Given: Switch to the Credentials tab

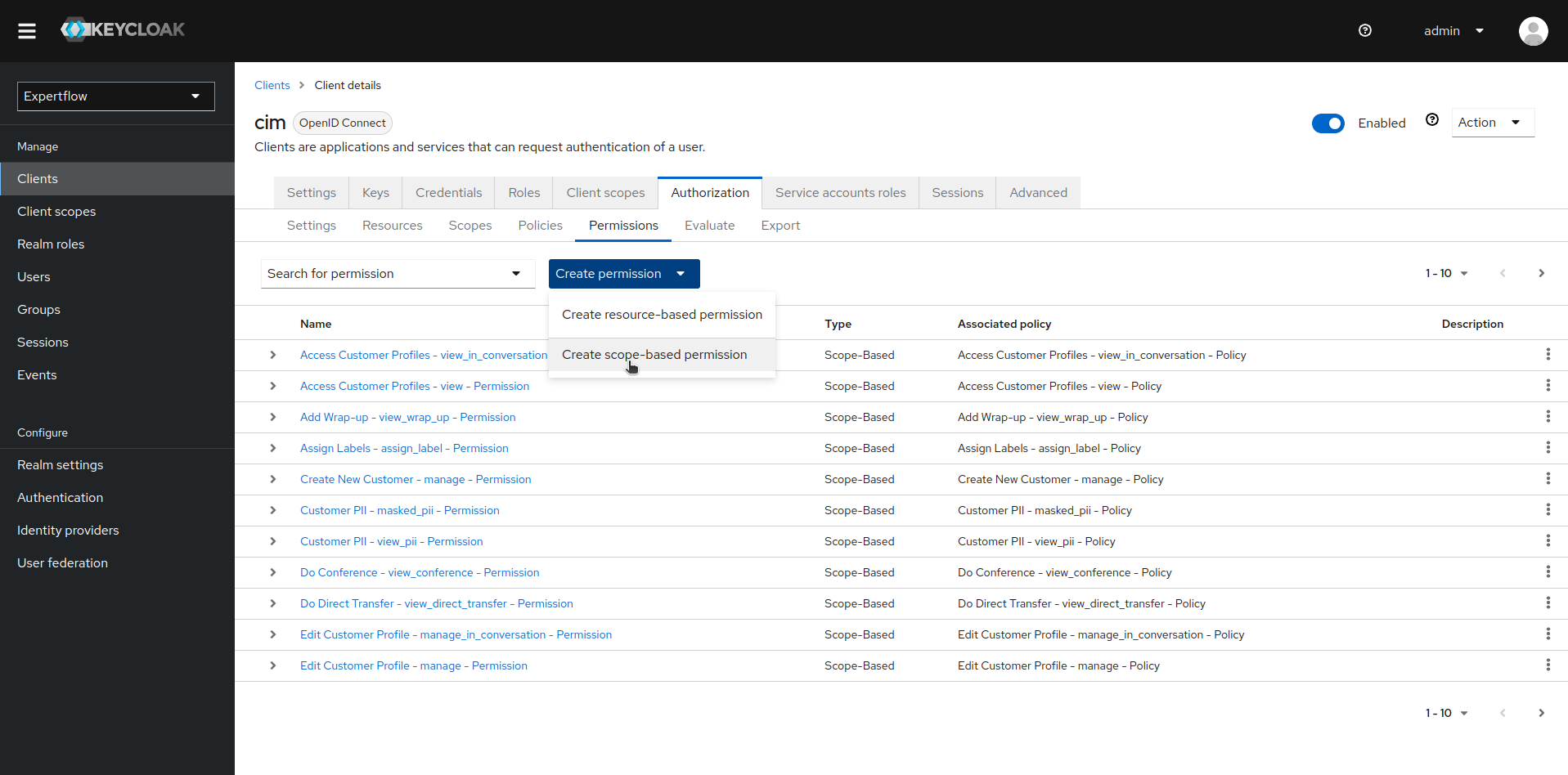Looking at the screenshot, I should coord(448,193).
